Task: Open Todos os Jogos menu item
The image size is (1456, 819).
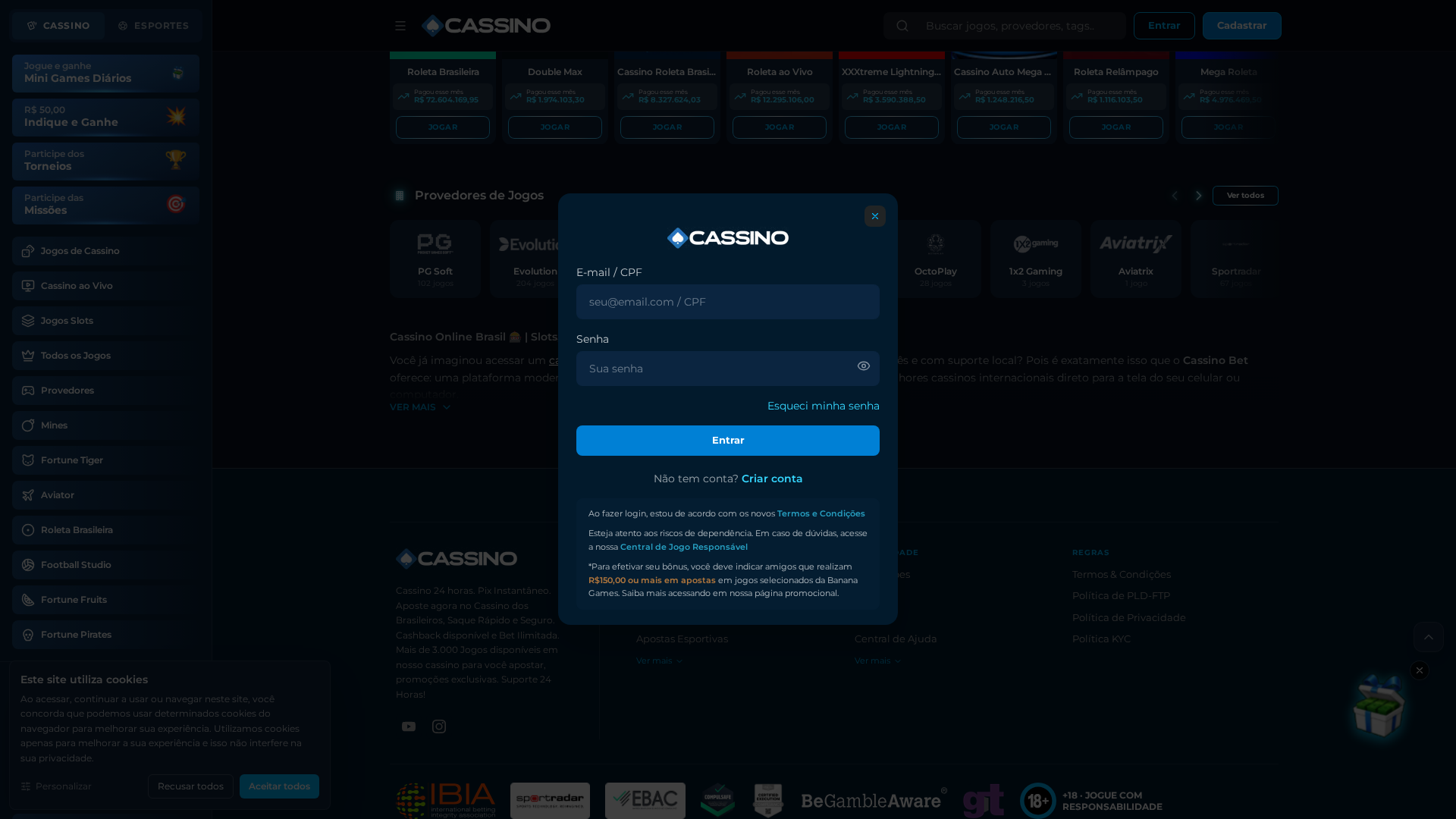Action: pos(105,356)
